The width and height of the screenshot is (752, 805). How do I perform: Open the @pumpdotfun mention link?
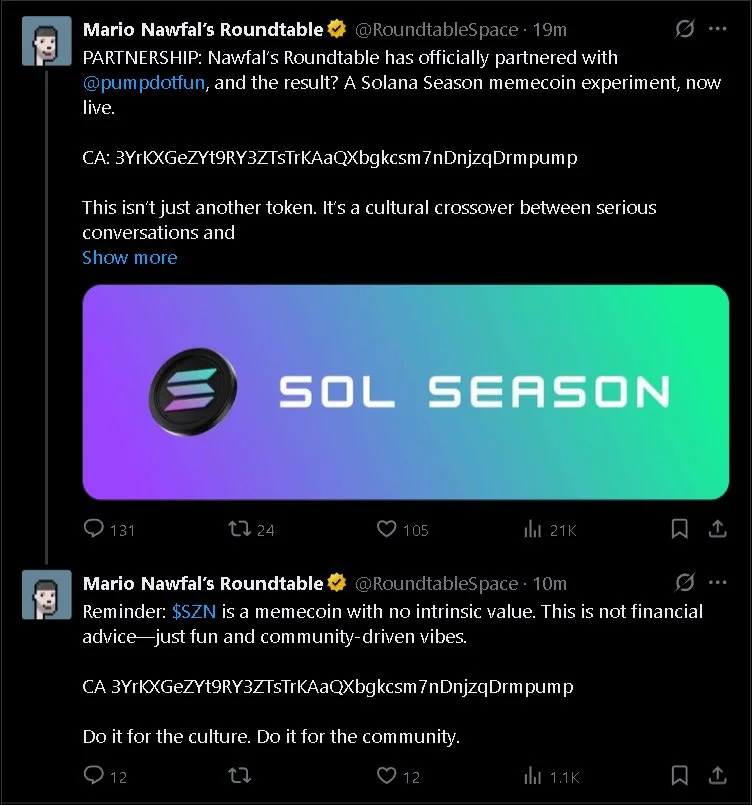pyautogui.click(x=145, y=83)
